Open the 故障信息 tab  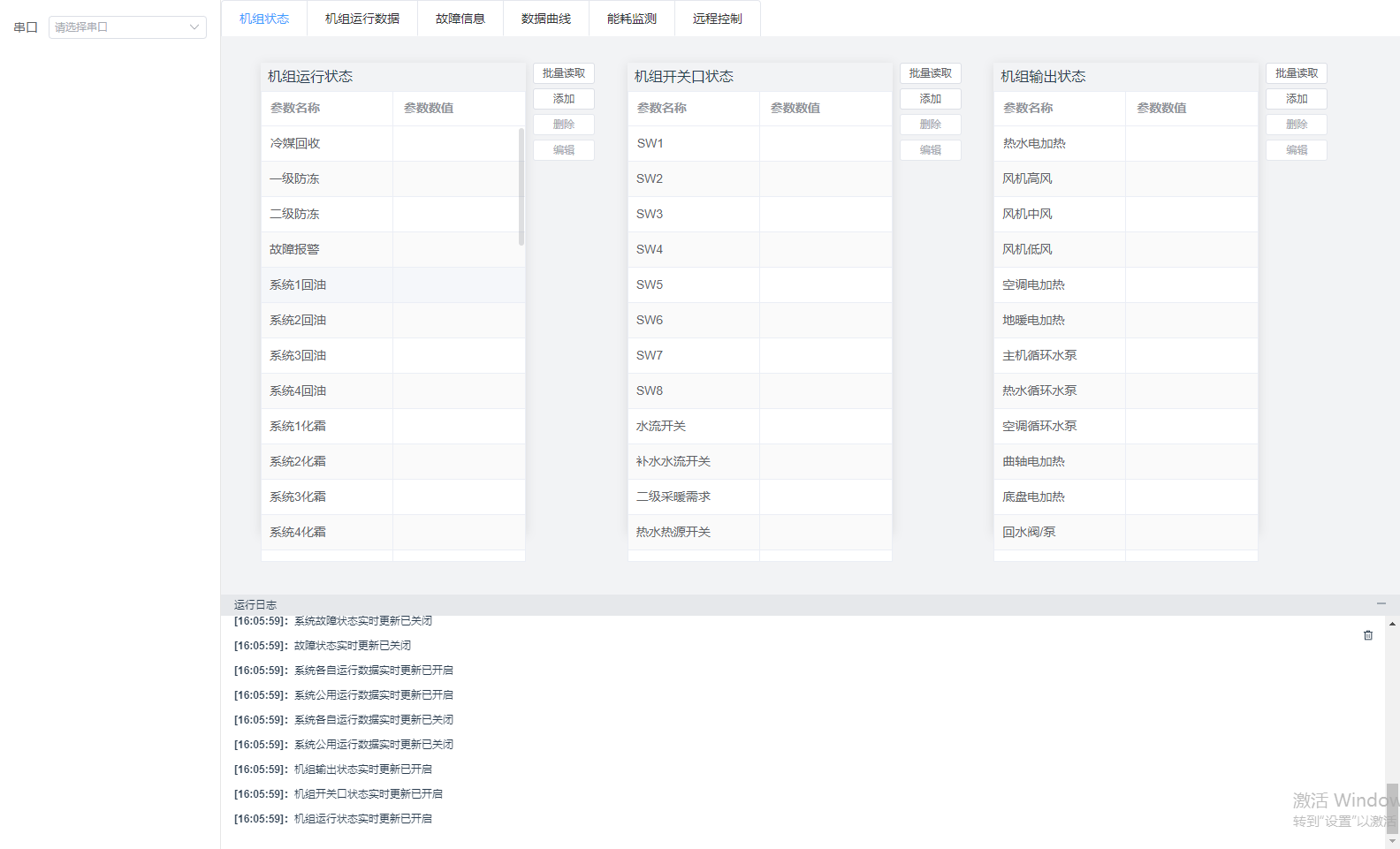click(x=460, y=19)
